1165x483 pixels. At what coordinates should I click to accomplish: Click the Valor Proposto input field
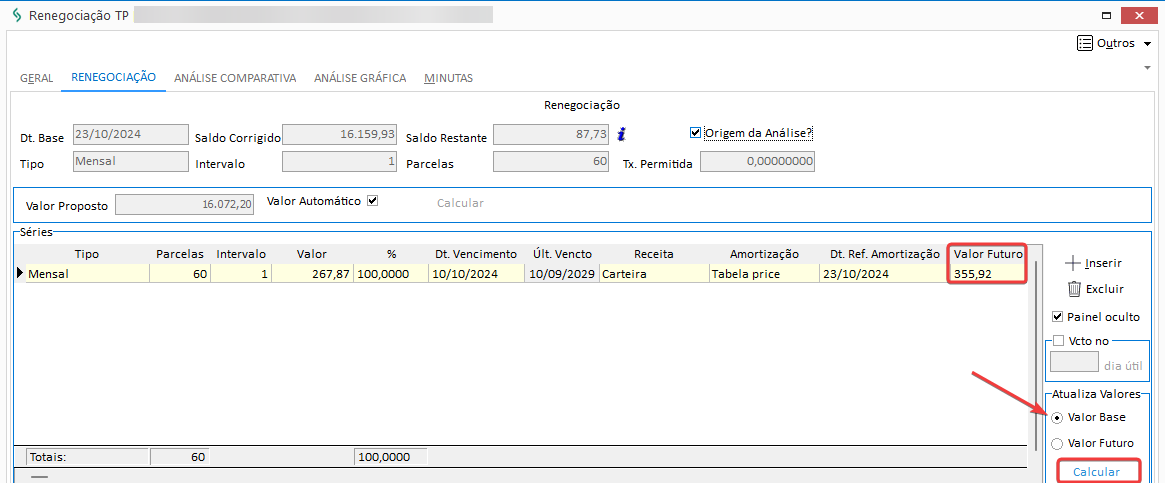185,204
